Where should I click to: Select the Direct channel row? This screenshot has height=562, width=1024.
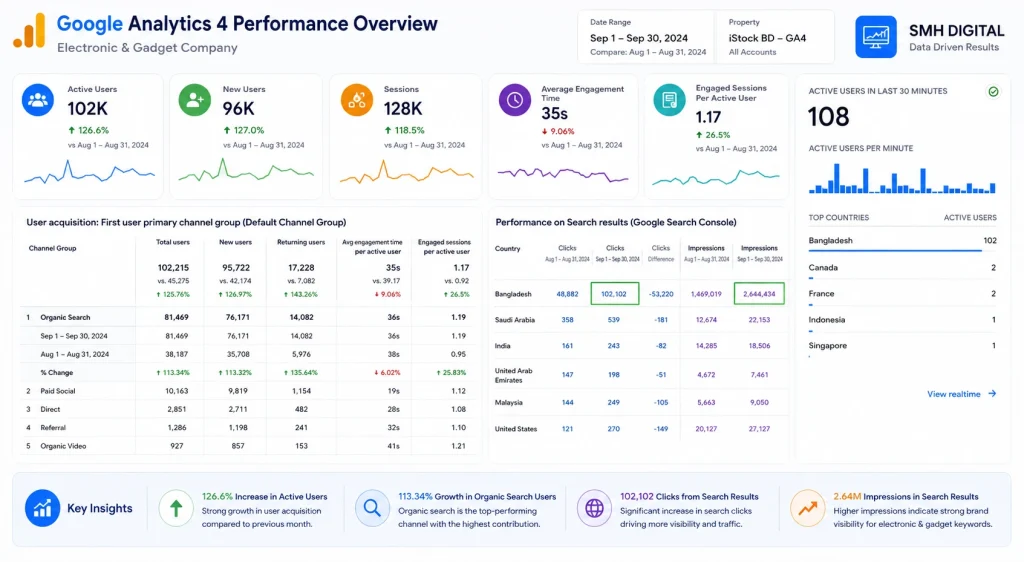coord(249,409)
